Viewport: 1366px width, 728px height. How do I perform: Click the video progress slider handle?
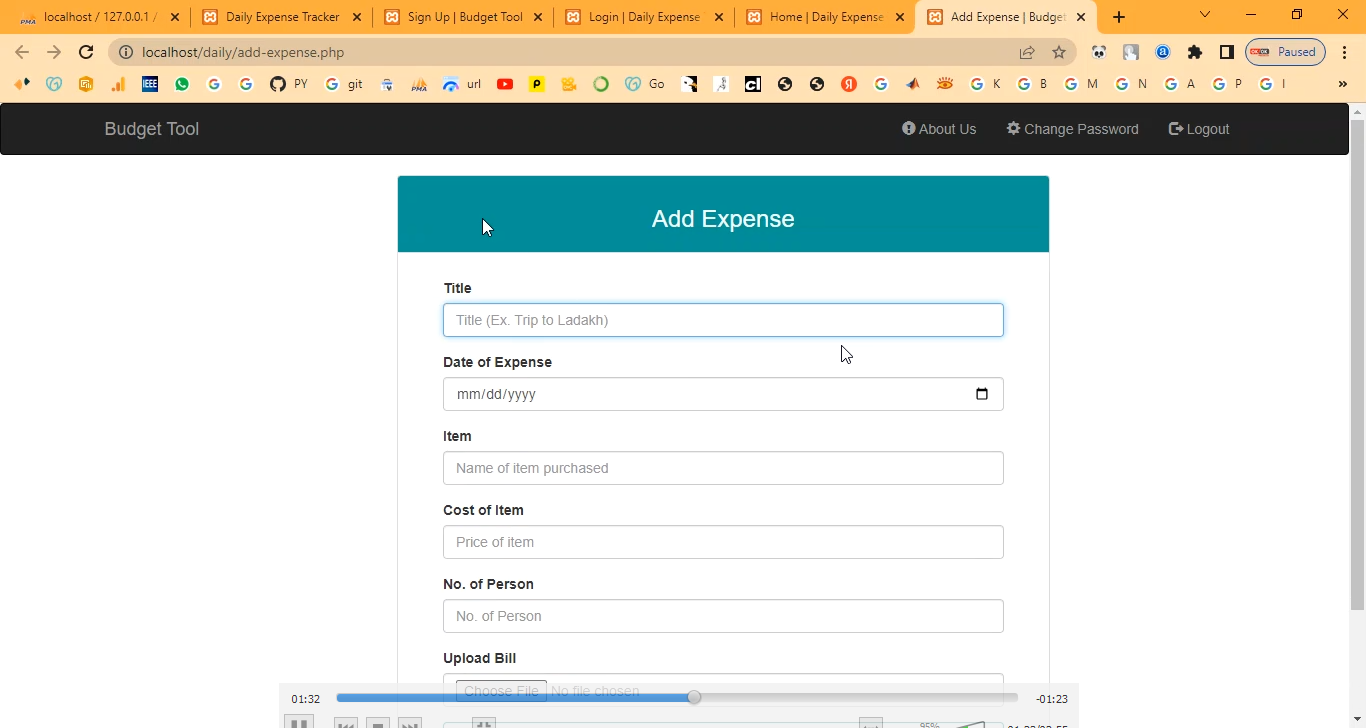(694, 697)
